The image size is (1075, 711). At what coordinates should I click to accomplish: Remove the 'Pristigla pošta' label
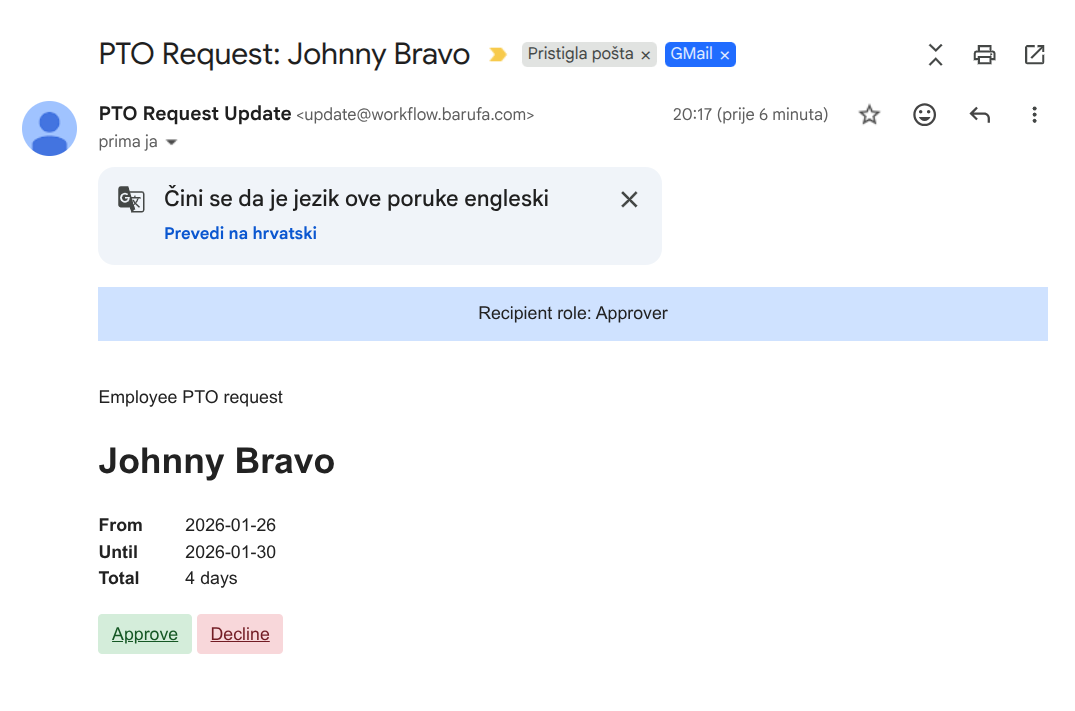[646, 55]
